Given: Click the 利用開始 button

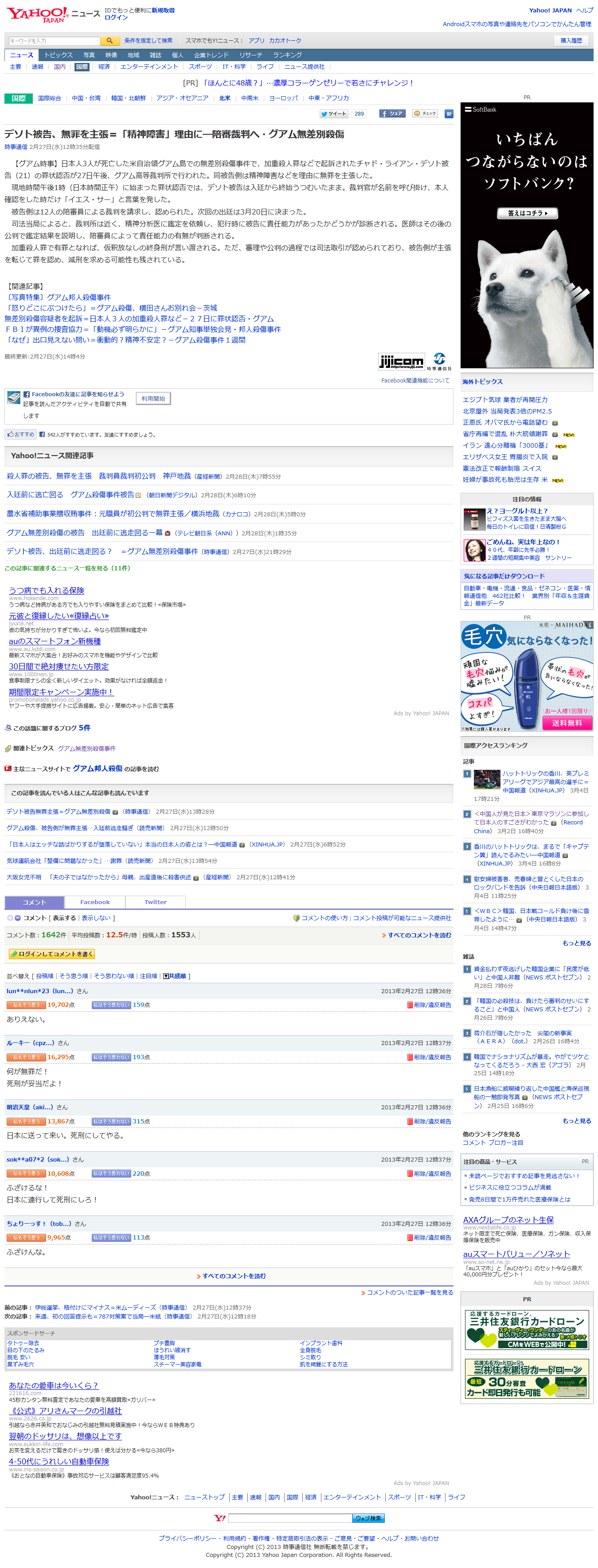Looking at the screenshot, I should pos(153,399).
